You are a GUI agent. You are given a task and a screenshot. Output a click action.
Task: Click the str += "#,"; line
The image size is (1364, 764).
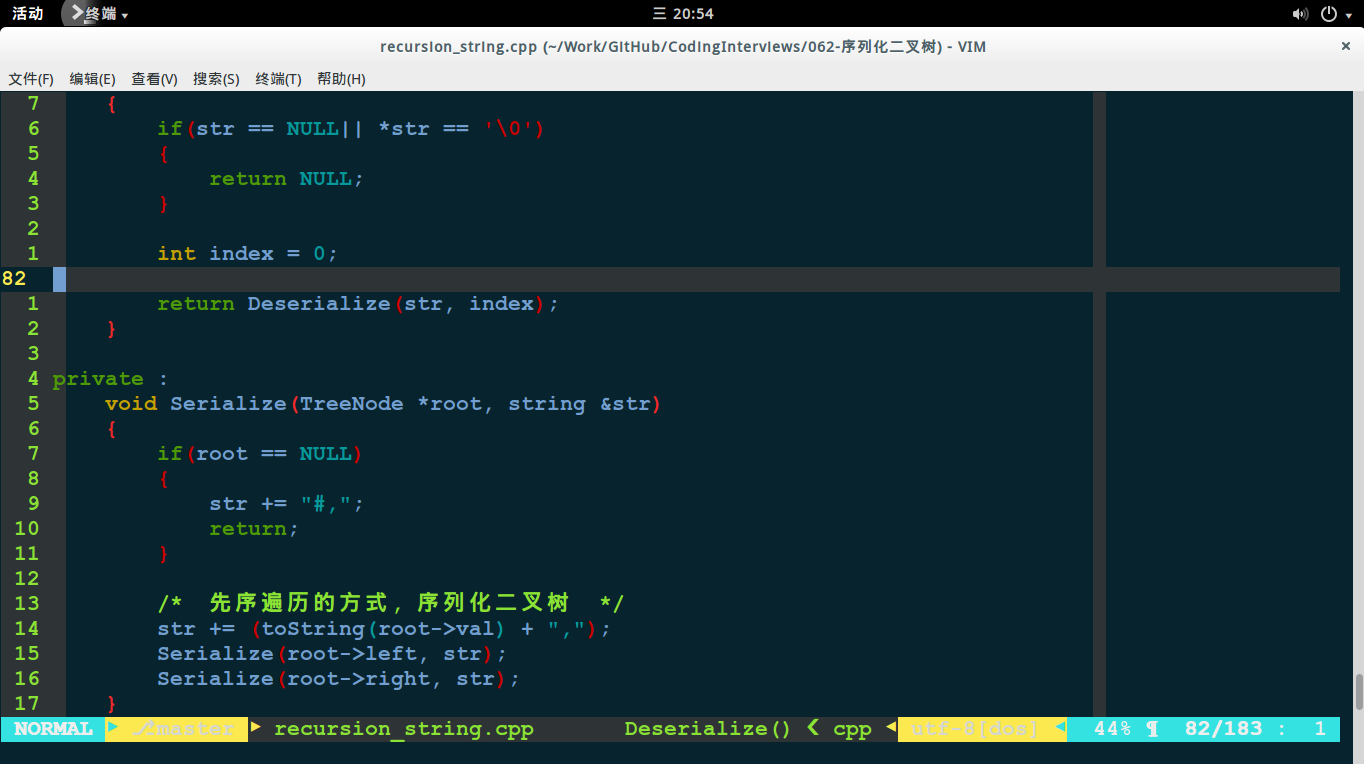click(287, 504)
